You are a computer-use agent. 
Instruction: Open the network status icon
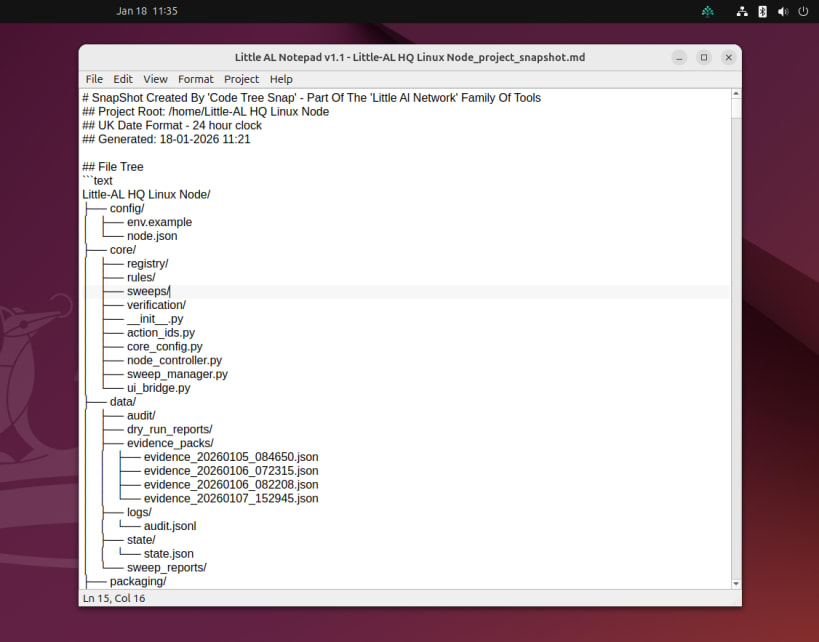pyautogui.click(x=742, y=11)
